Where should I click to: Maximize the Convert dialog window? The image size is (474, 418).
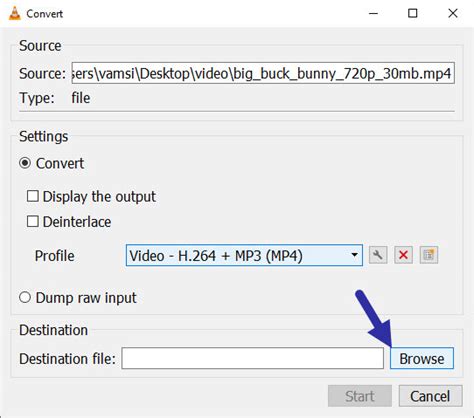click(413, 13)
